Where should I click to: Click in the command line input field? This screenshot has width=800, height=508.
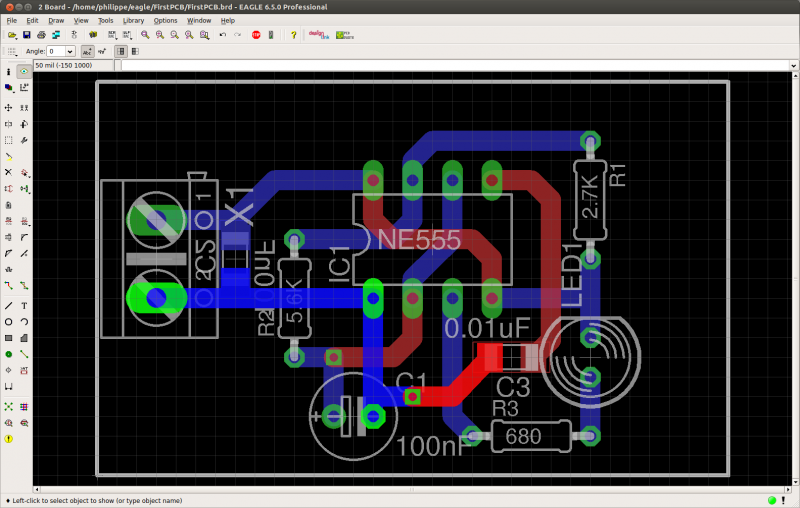coord(456,65)
